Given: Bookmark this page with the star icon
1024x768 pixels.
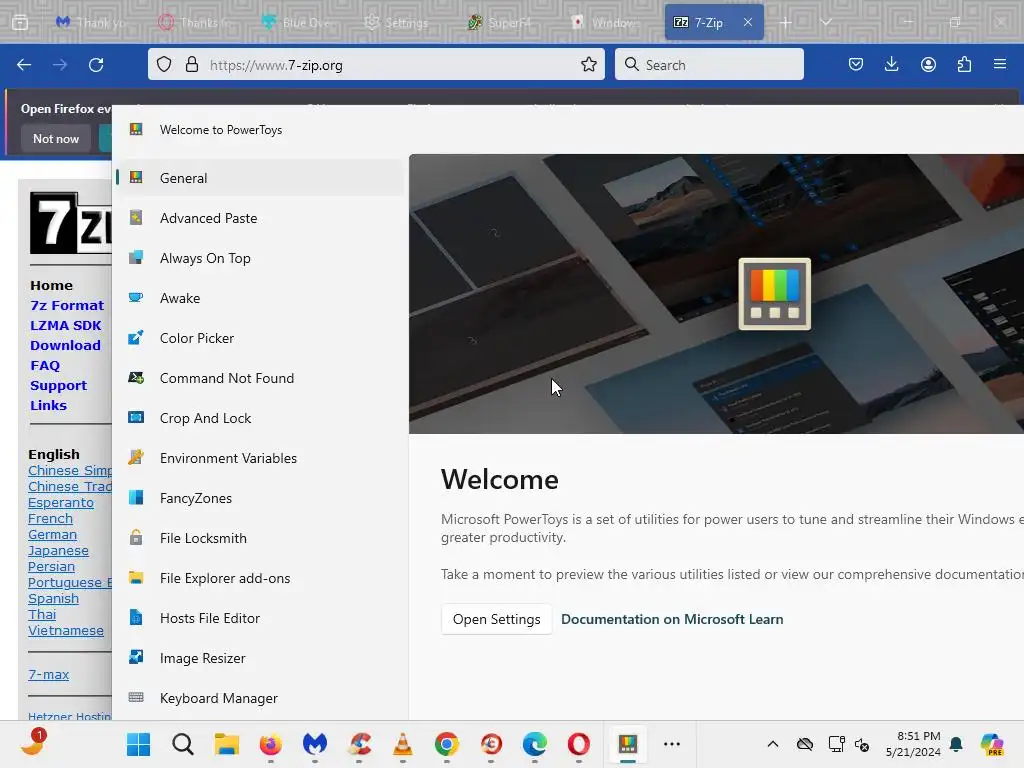Looking at the screenshot, I should [x=588, y=65].
